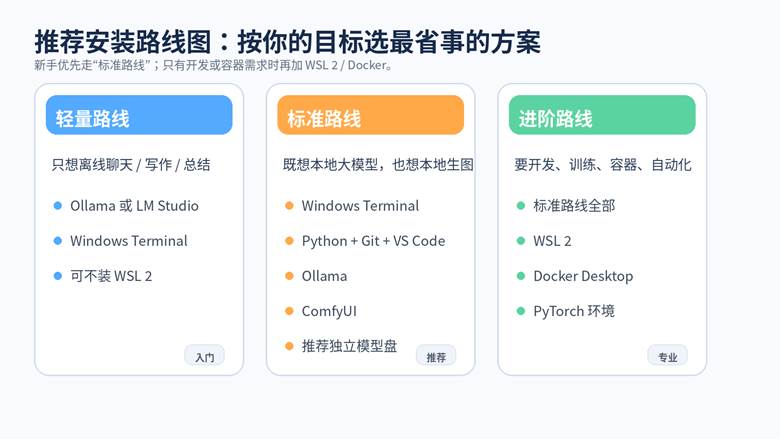Select the blue 轻量路线 header

pyautogui.click(x=139, y=115)
